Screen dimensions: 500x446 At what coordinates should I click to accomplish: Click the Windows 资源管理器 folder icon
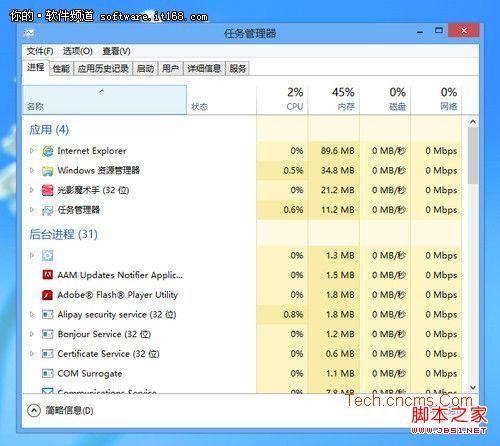[x=48, y=171]
